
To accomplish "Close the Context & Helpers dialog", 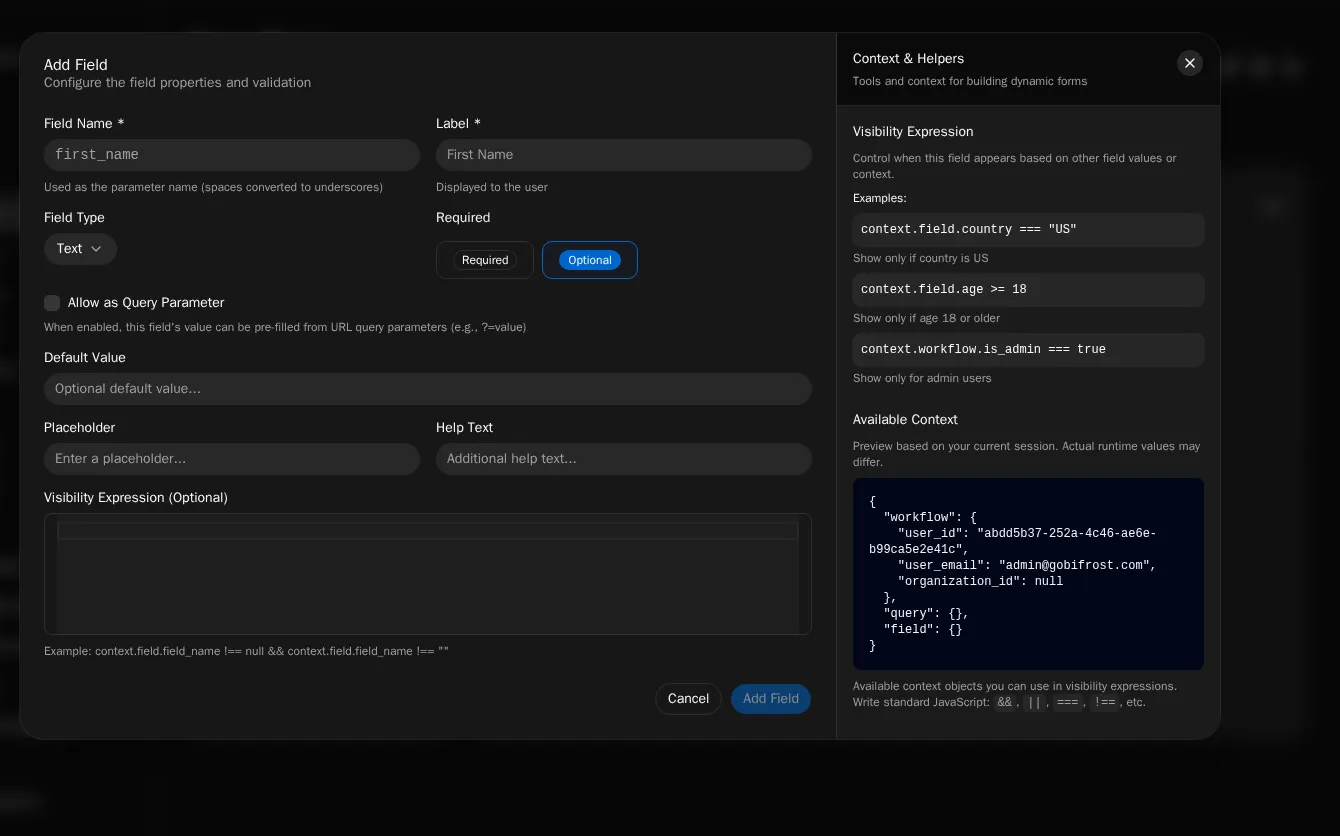I will tap(1189, 63).
